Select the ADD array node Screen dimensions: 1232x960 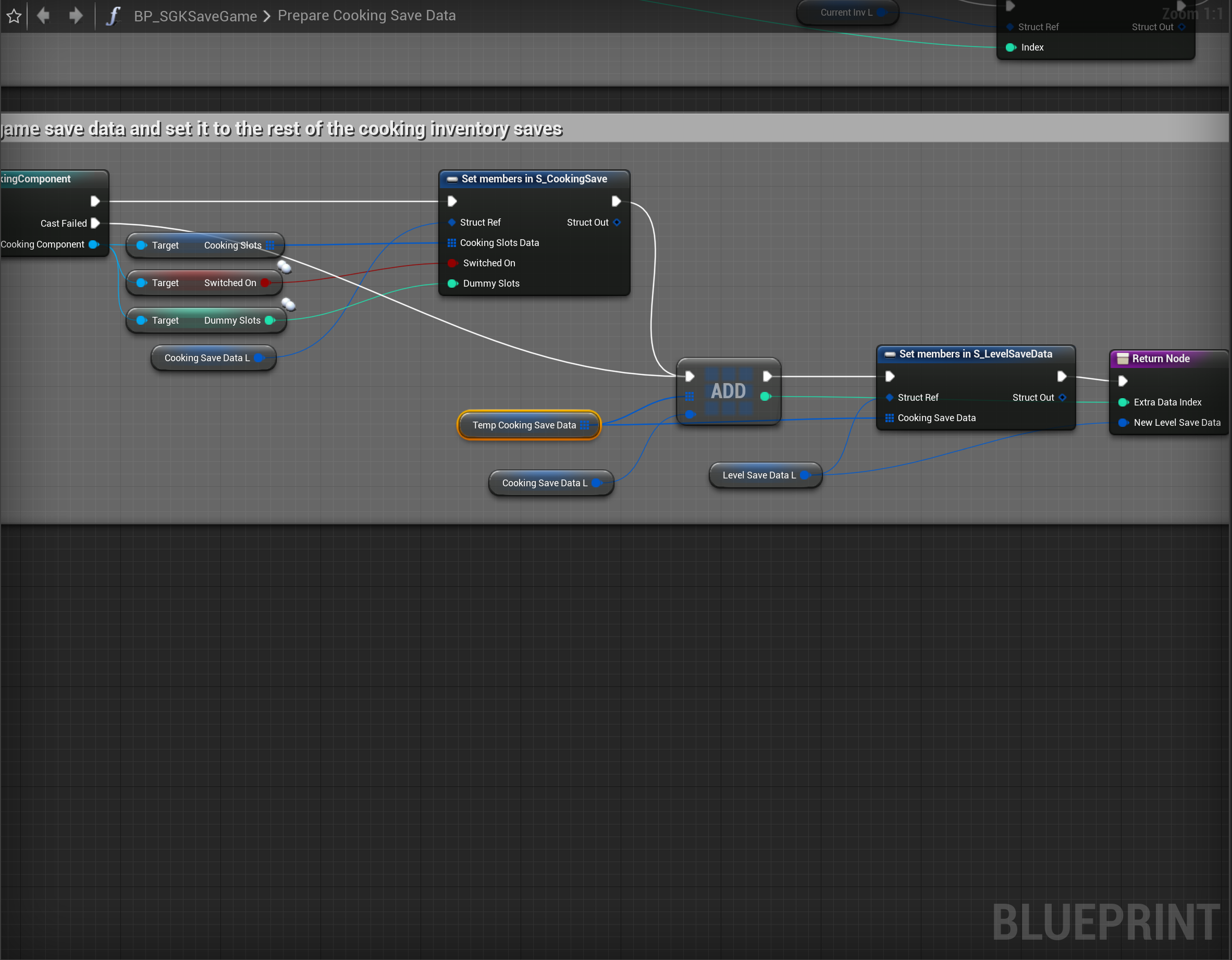tap(728, 391)
